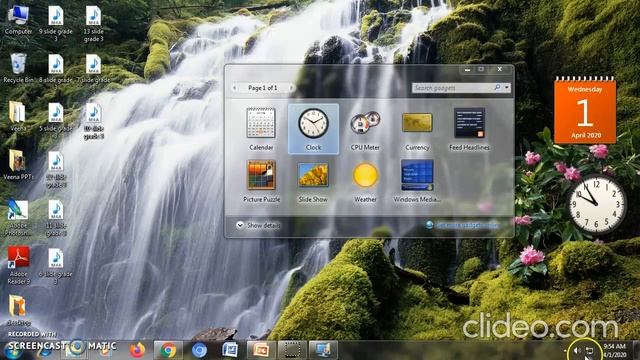Open Google Chrome from the taskbar
Viewport: 640px width, 360px height.
point(168,350)
